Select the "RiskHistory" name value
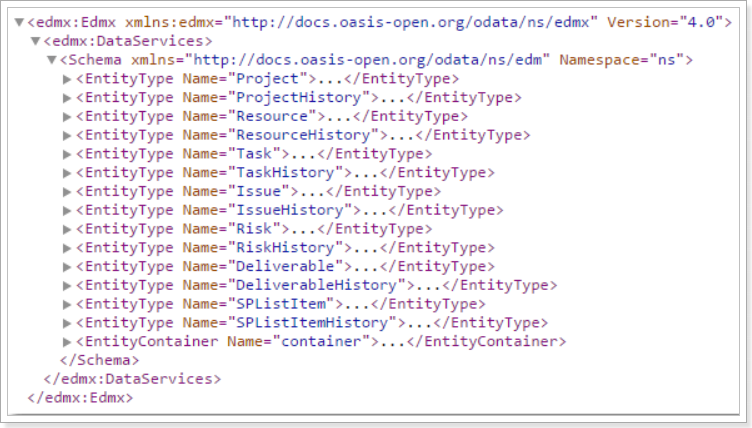This screenshot has height=428, width=752. 285,247
